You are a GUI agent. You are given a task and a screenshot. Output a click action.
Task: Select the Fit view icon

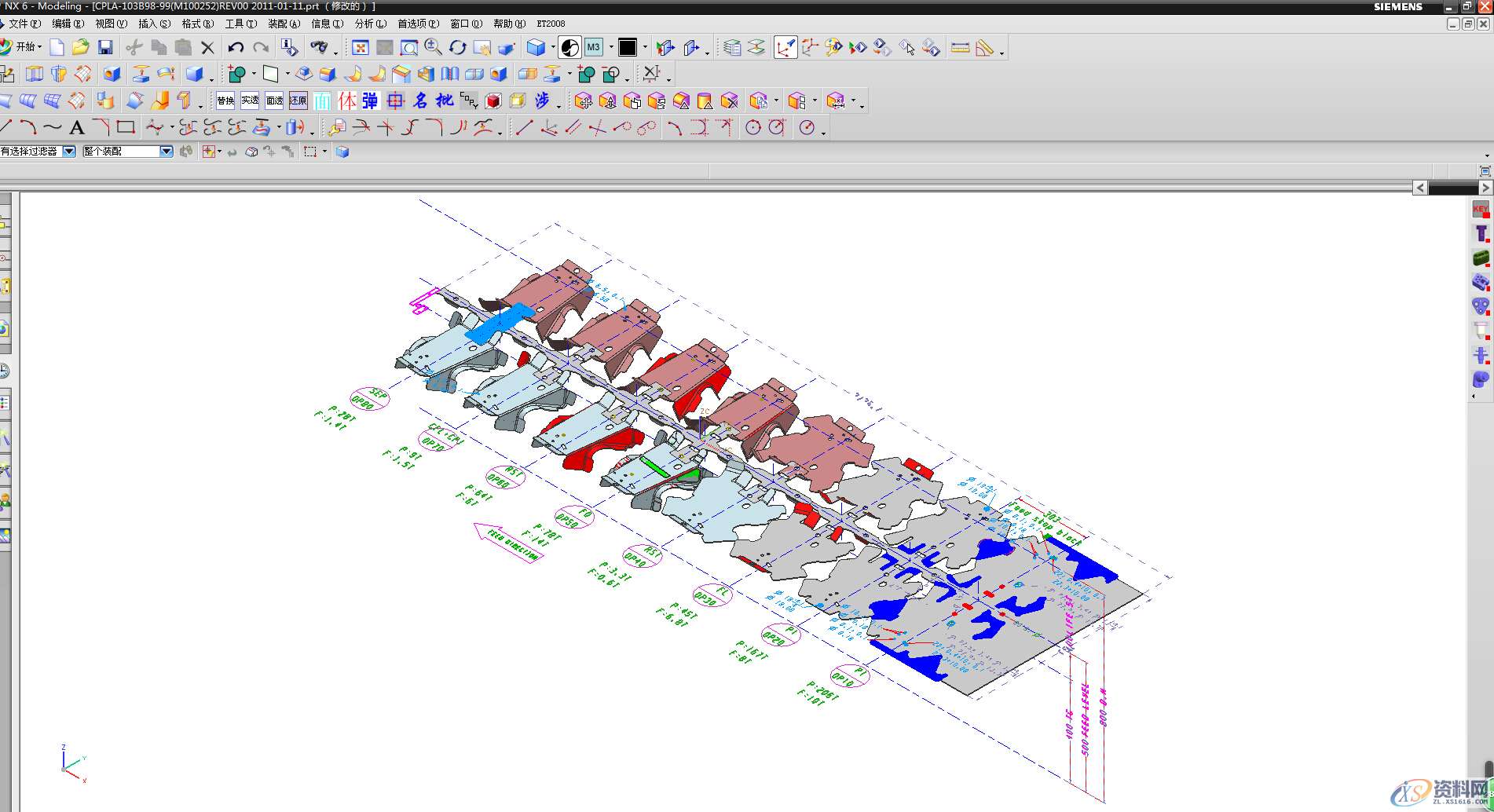361,48
